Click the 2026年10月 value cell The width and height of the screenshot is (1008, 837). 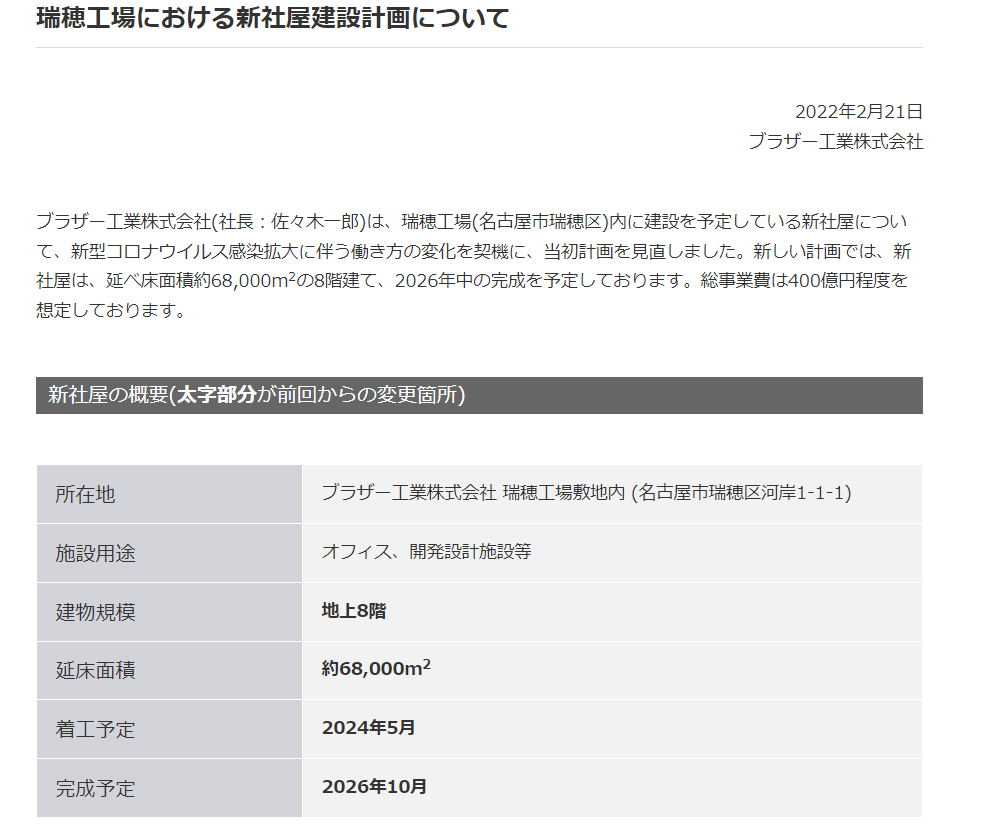point(374,787)
